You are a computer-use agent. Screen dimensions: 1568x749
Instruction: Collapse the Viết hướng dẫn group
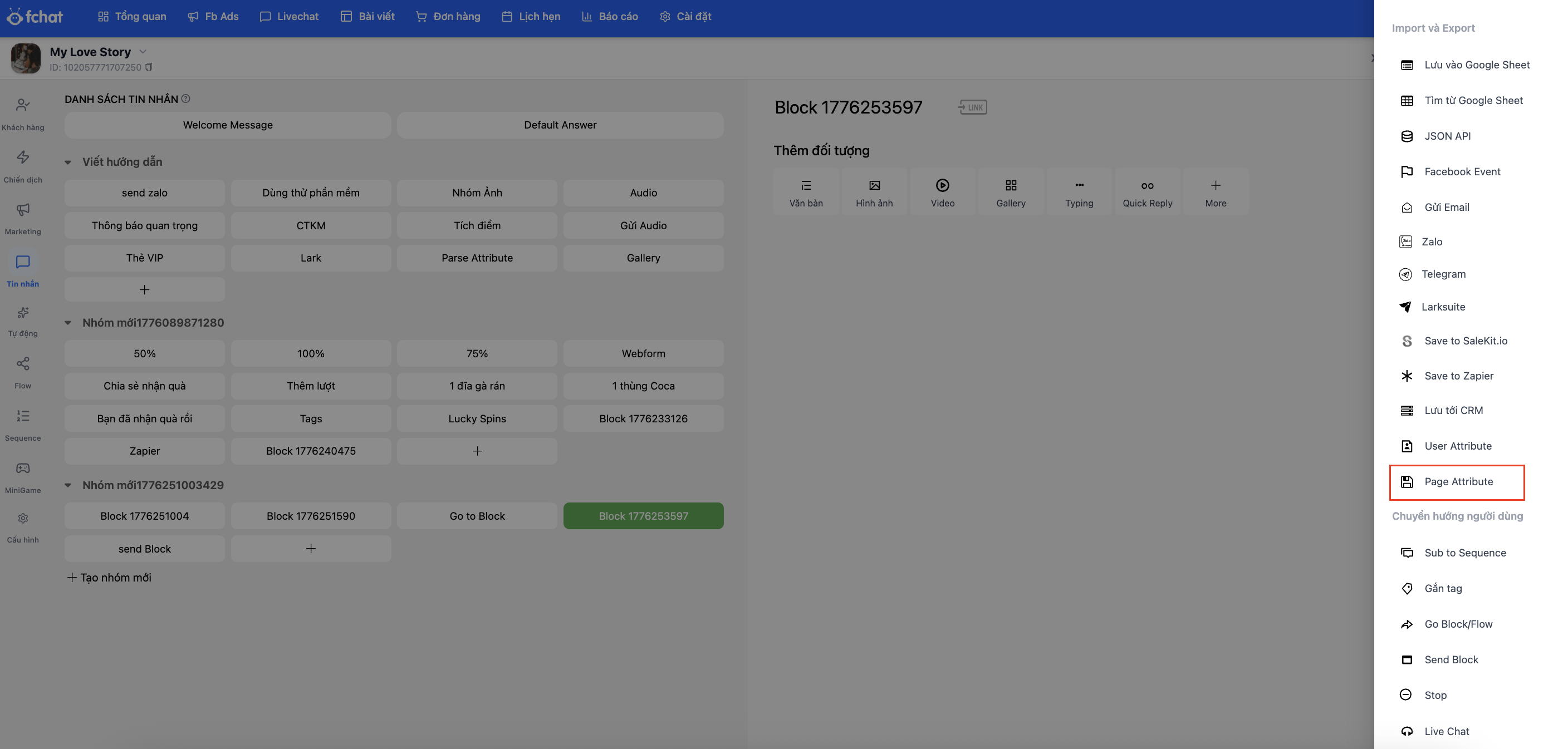click(68, 162)
